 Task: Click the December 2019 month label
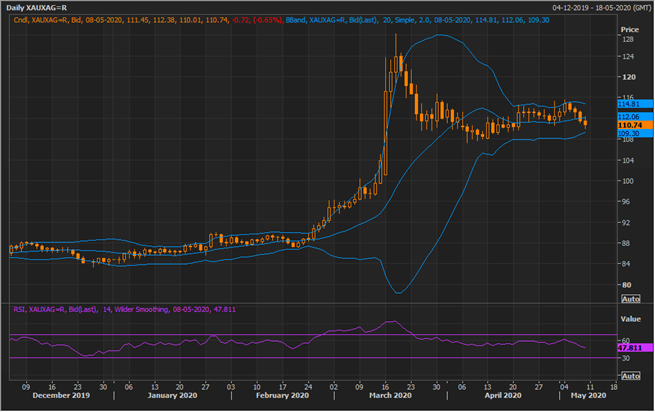pos(61,395)
